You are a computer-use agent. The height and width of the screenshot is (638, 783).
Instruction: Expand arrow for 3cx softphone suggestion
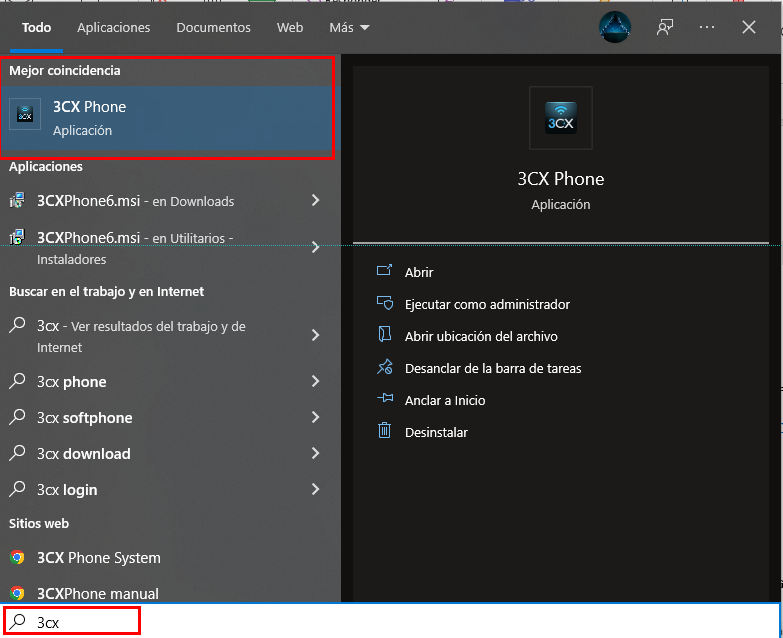(315, 417)
